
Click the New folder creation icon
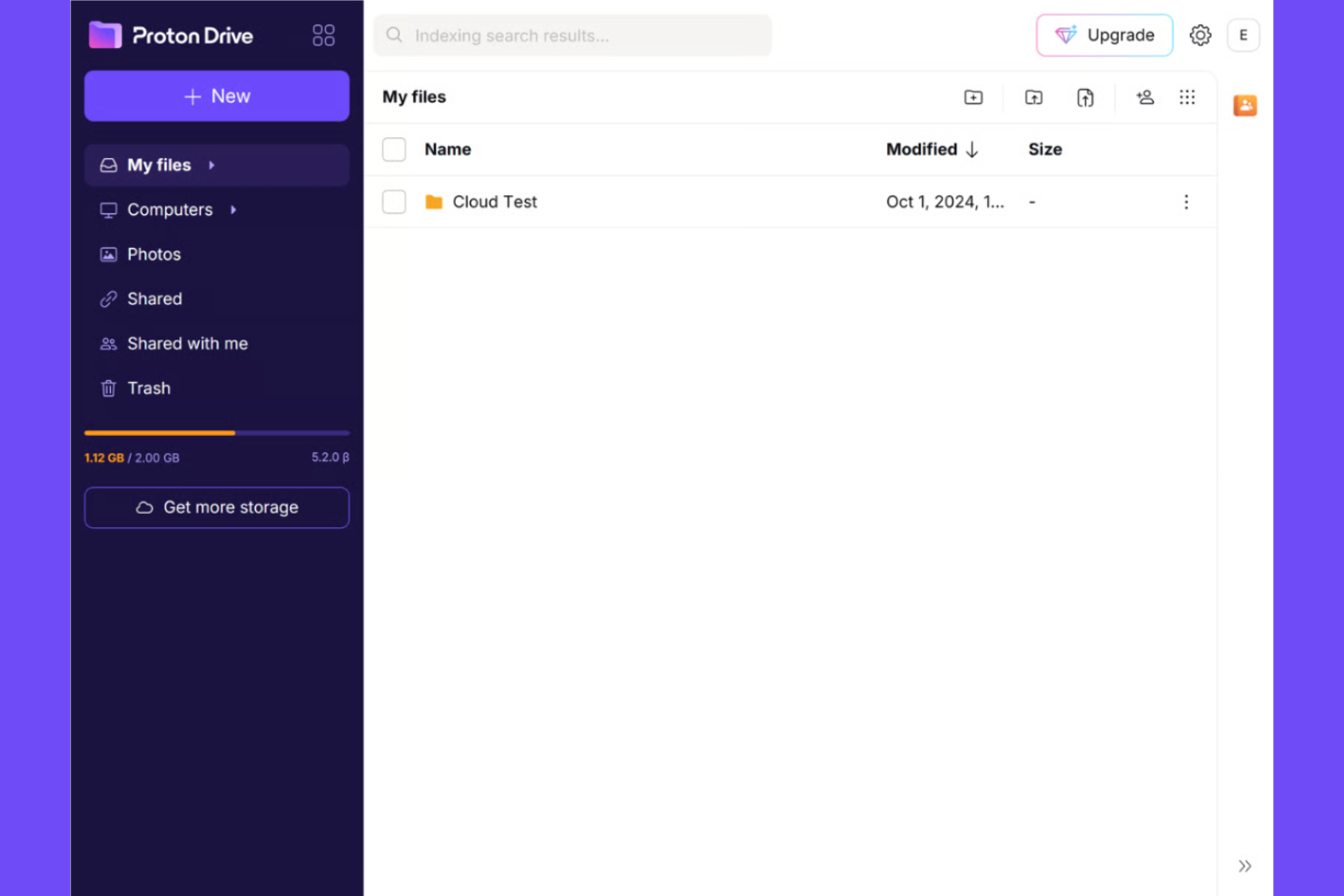973,97
